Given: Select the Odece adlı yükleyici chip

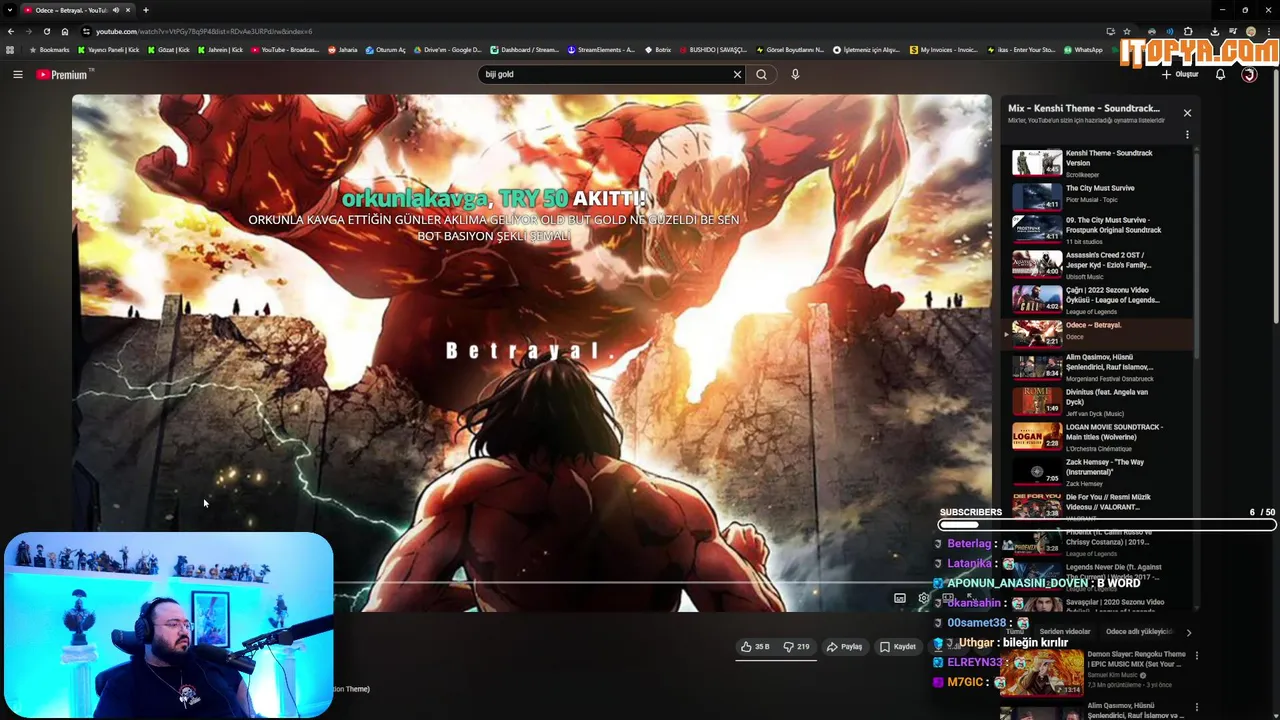Looking at the screenshot, I should 1139,632.
